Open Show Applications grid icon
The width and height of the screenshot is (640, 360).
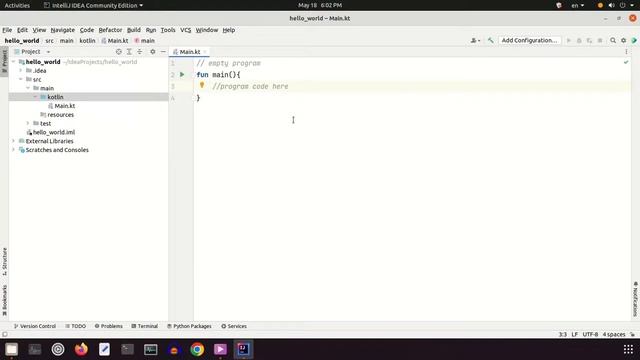pyautogui.click(x=628, y=349)
